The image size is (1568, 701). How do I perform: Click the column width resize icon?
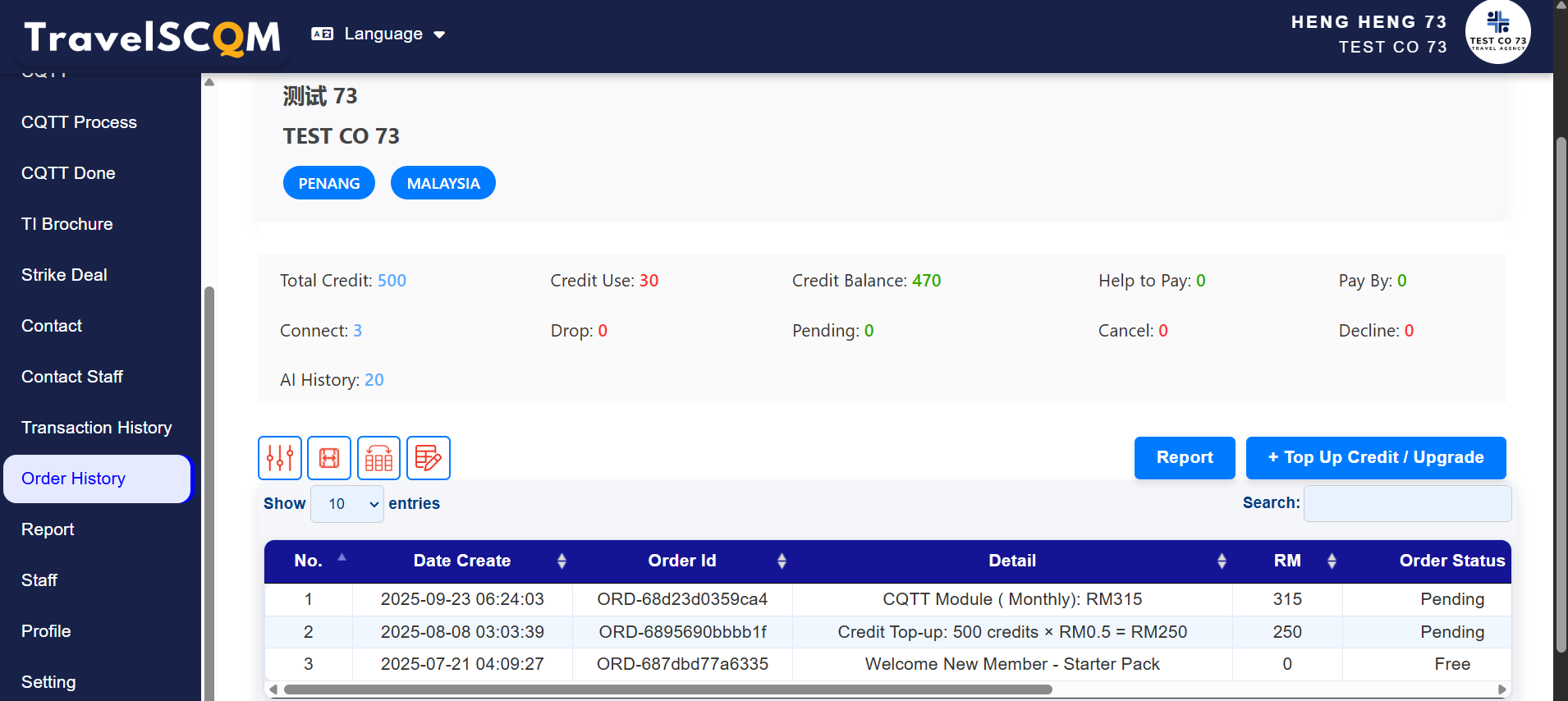click(329, 458)
